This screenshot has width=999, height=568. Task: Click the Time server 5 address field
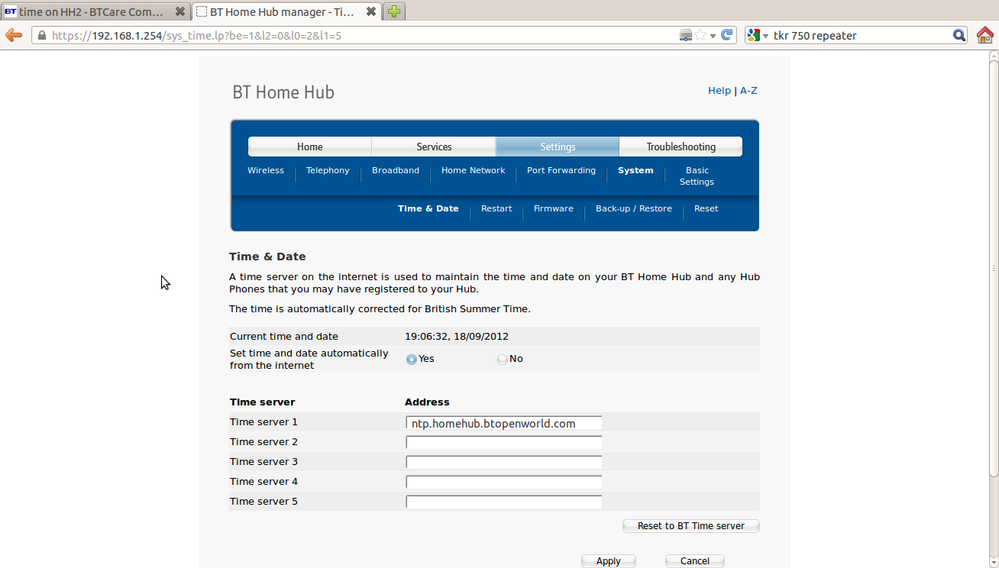click(x=504, y=502)
